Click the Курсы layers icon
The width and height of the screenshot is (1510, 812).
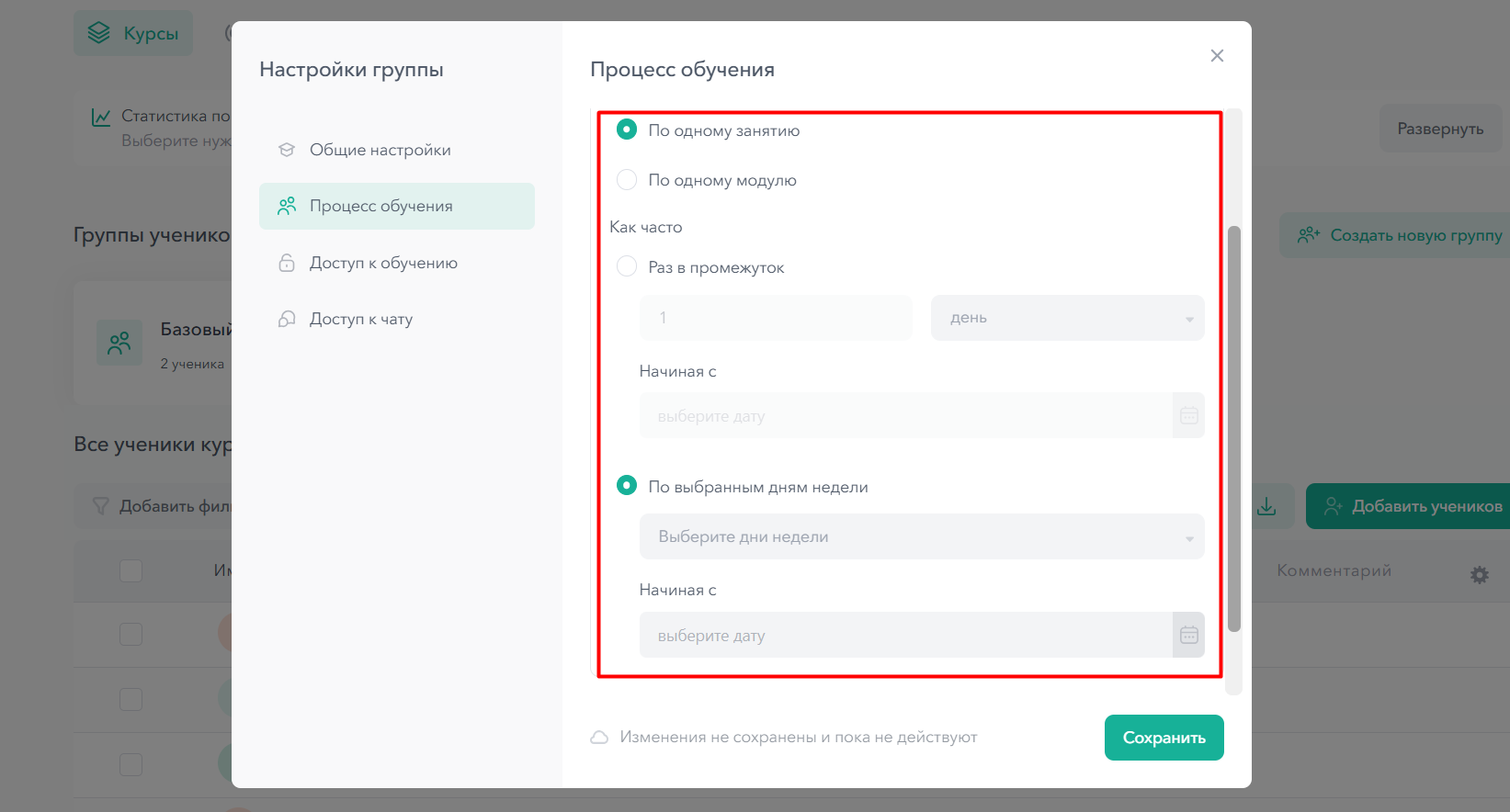[x=99, y=33]
